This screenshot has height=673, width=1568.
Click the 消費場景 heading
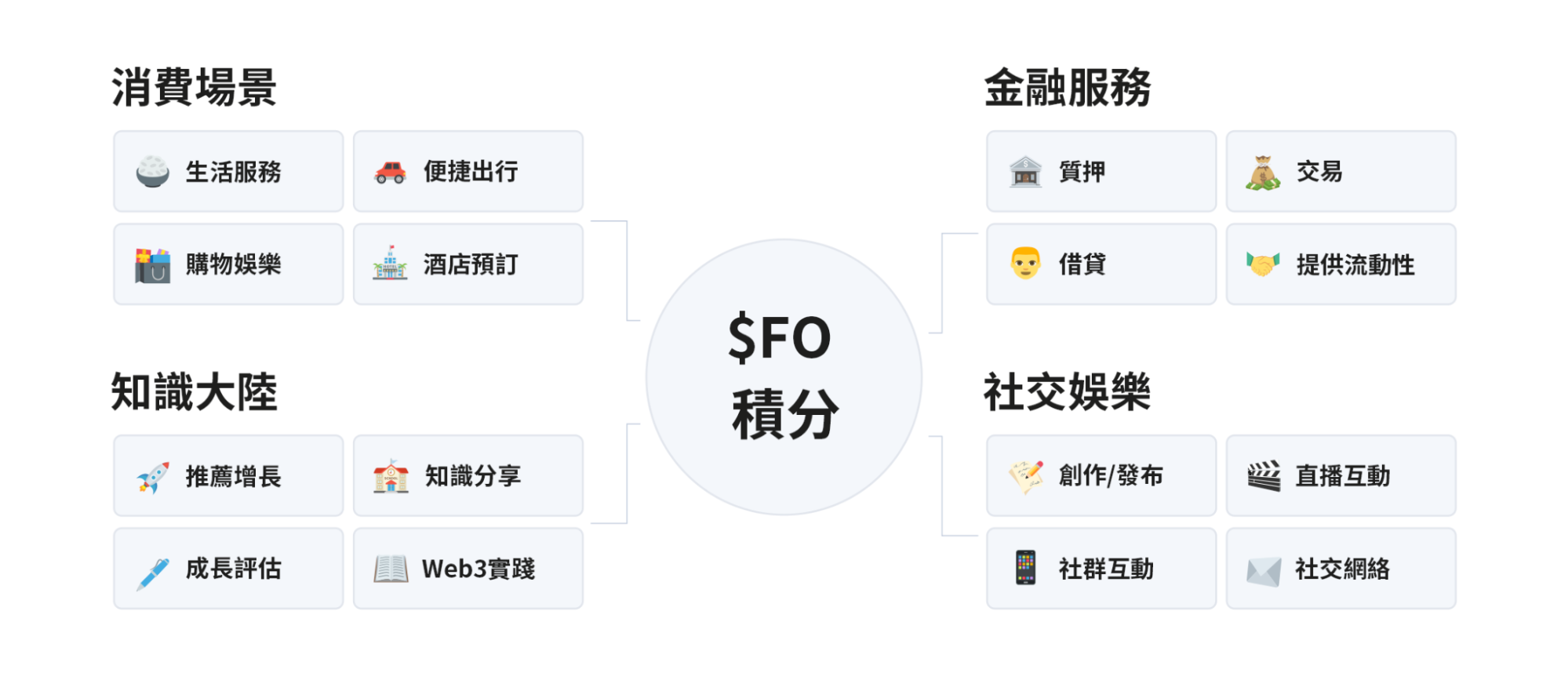pyautogui.click(x=194, y=87)
